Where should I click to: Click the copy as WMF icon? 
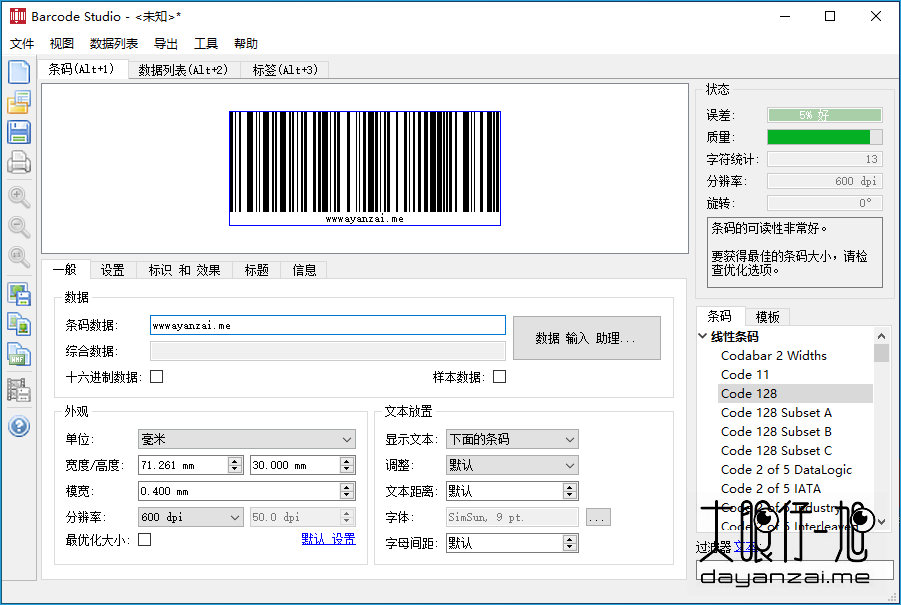pyautogui.click(x=19, y=354)
